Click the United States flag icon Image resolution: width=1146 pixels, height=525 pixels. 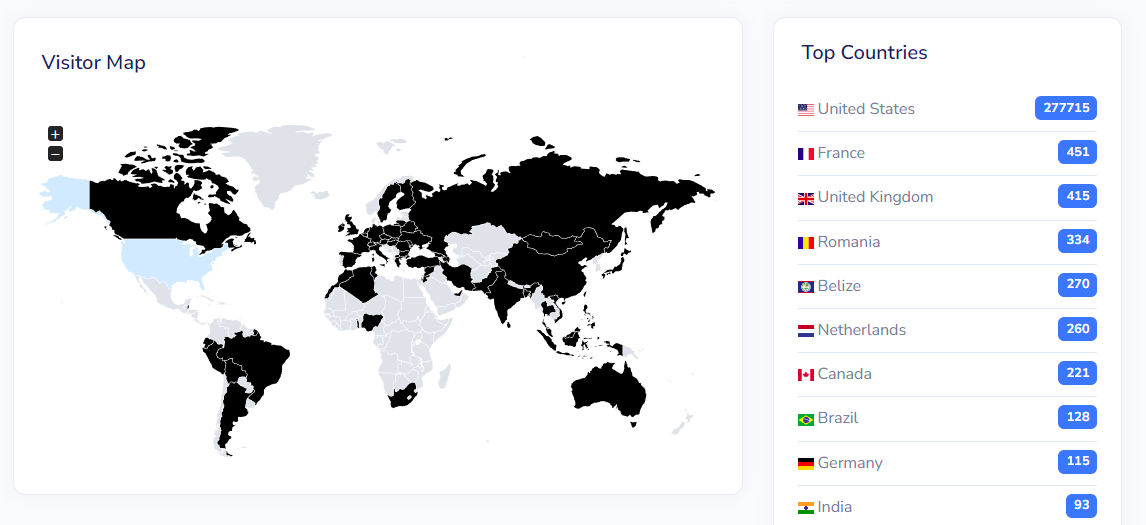point(806,110)
